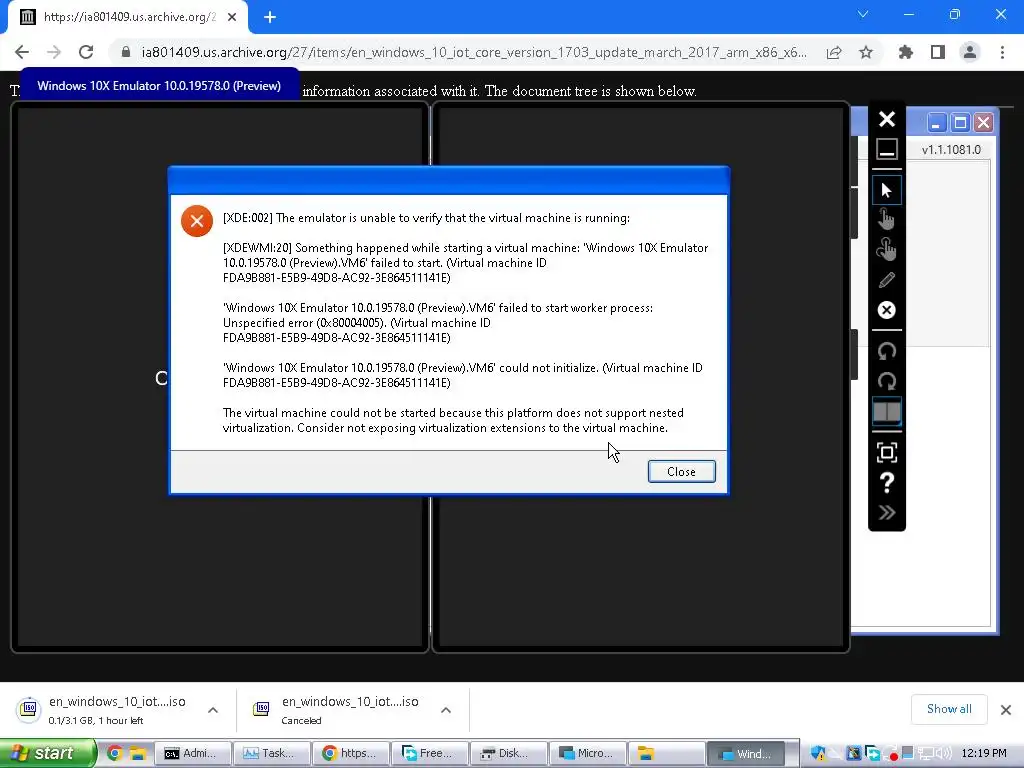This screenshot has width=1024, height=768.
Task: Open the Windows start menu
Action: pos(46,753)
